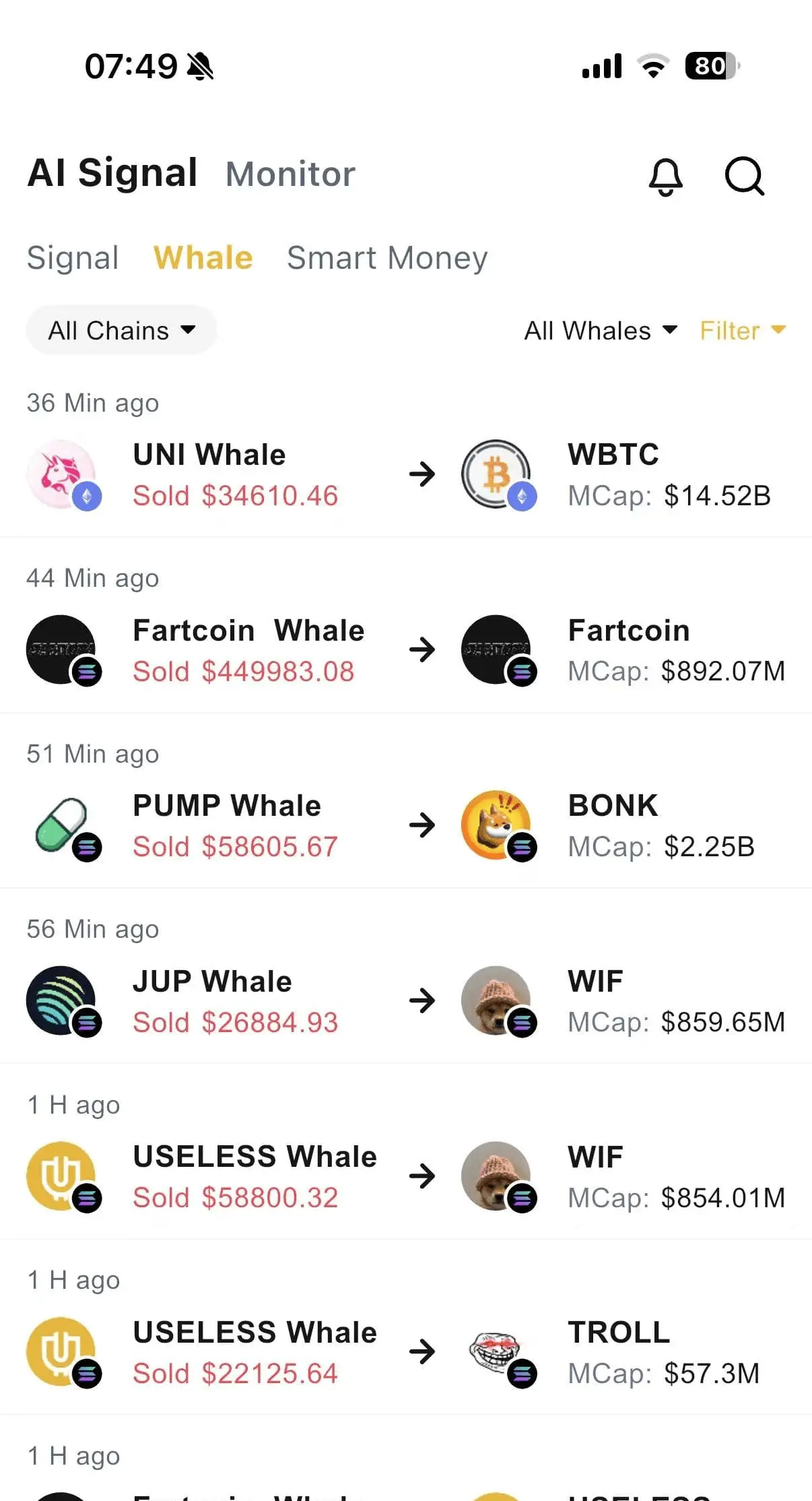Open the Filter dropdown

[x=743, y=331]
